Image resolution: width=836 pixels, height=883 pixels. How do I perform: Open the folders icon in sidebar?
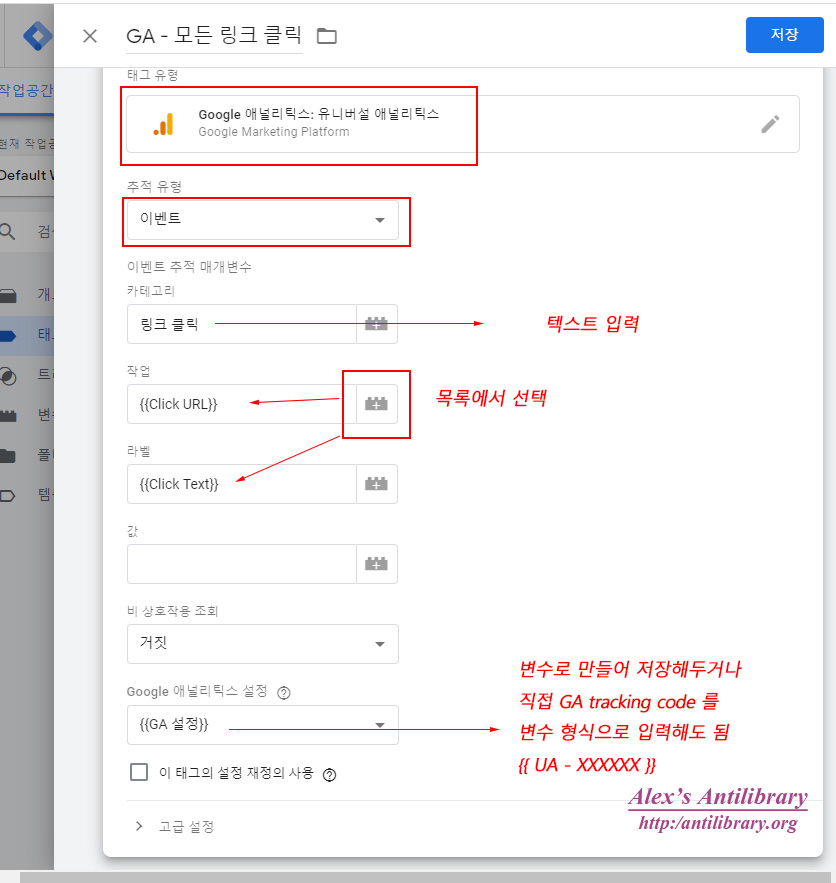click(8, 455)
